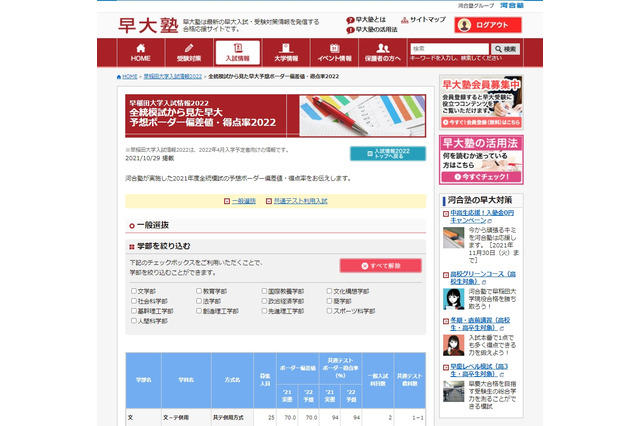Check the 文学部 checkbox
Viewport: 640px width, 426px height.
(x=133, y=291)
